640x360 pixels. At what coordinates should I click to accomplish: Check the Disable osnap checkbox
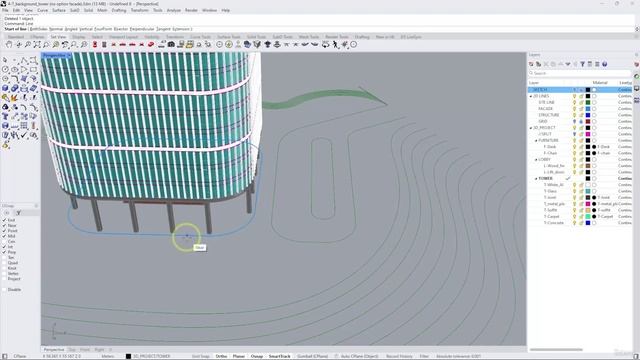[x=4, y=289]
